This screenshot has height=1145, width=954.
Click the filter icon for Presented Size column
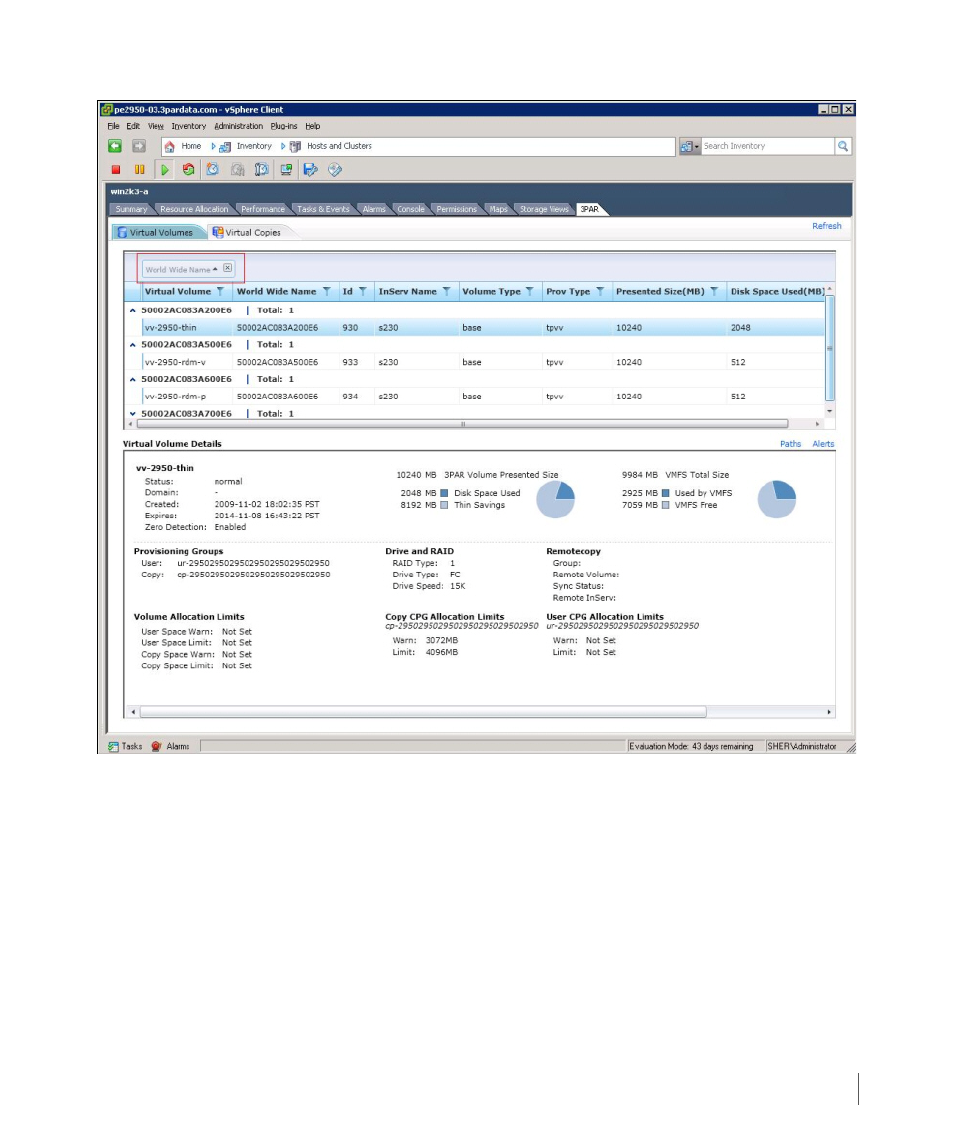(714, 291)
